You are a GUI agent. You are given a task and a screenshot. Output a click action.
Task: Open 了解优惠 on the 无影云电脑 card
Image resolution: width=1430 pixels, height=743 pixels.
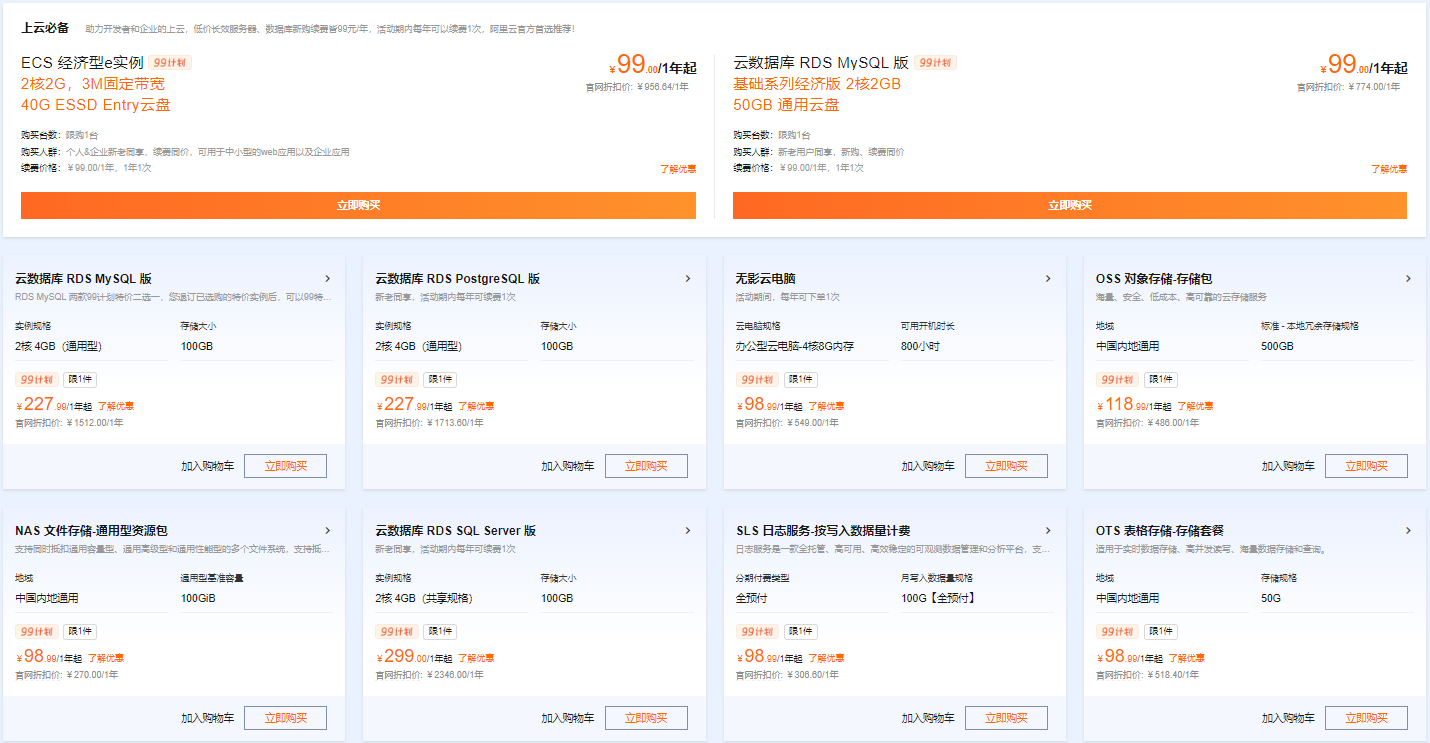click(x=826, y=406)
